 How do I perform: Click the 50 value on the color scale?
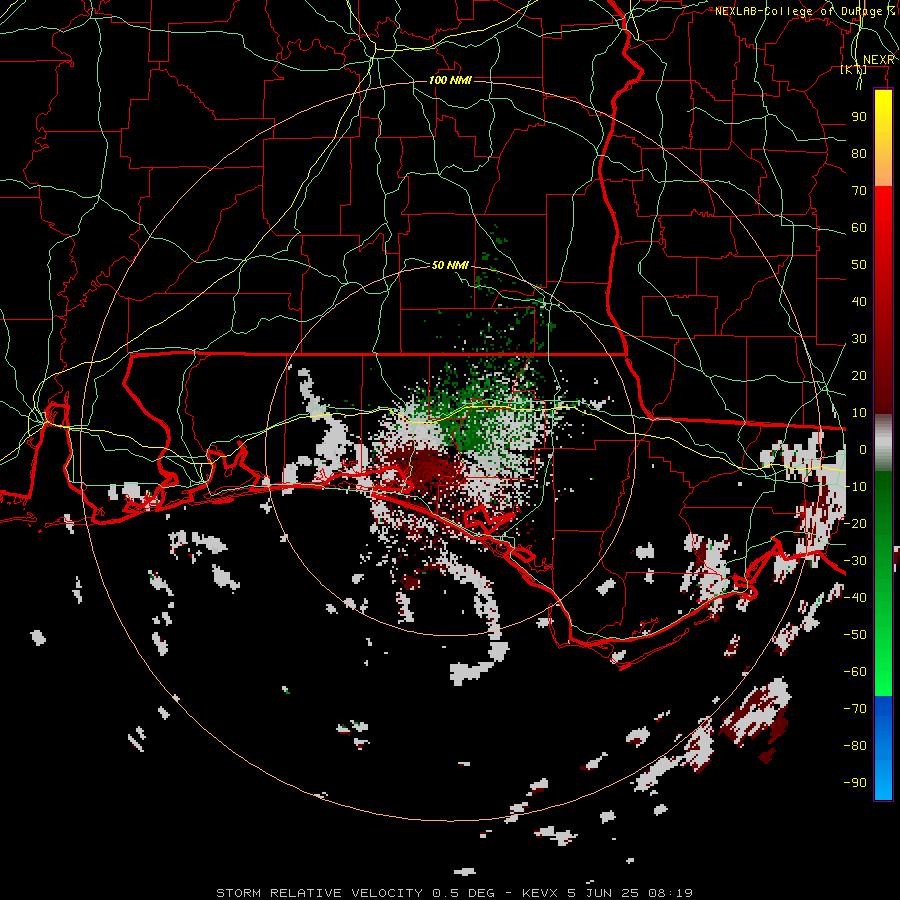pyautogui.click(x=859, y=265)
